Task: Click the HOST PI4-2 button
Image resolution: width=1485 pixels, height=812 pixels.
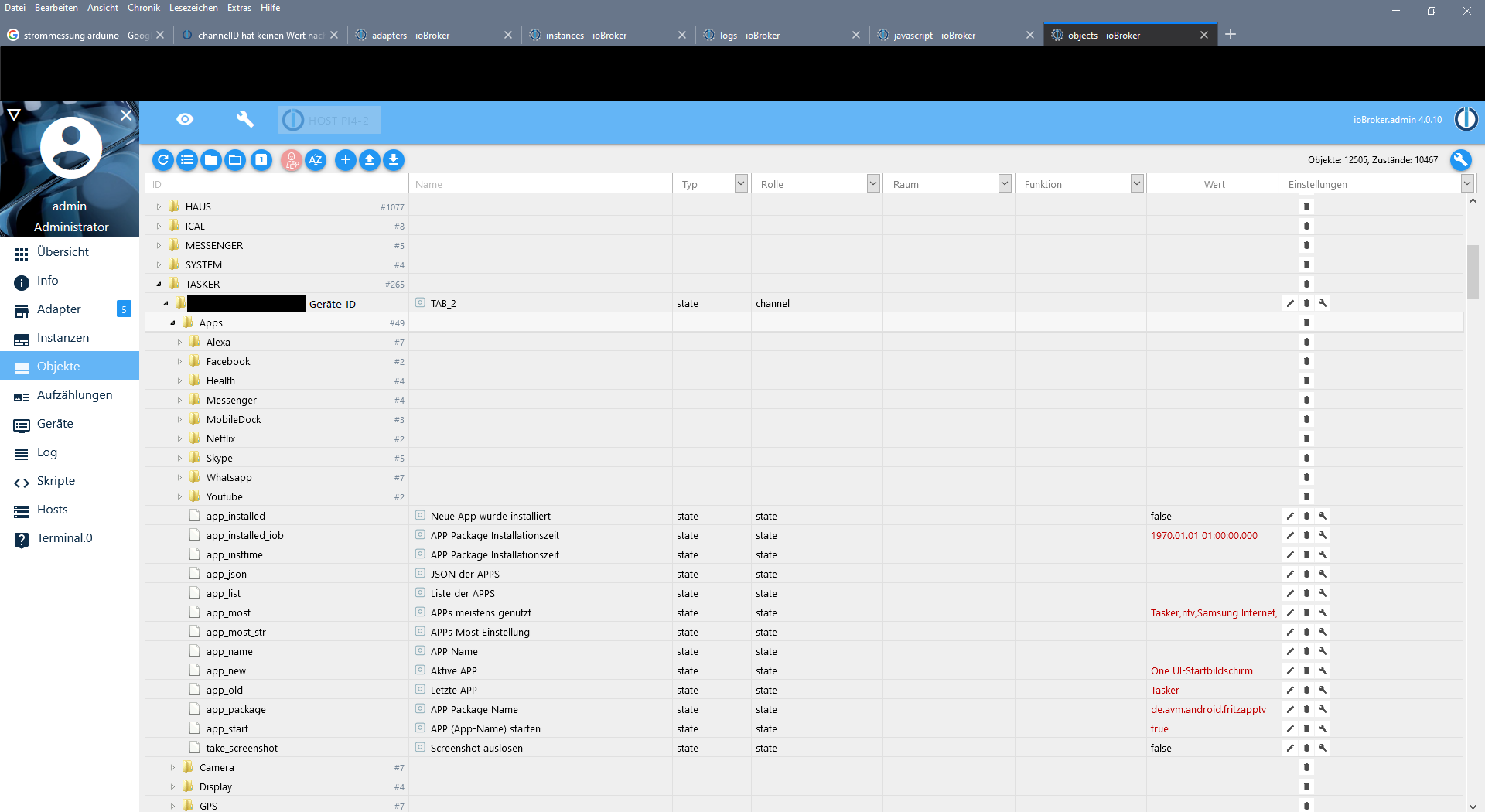Action: [329, 120]
